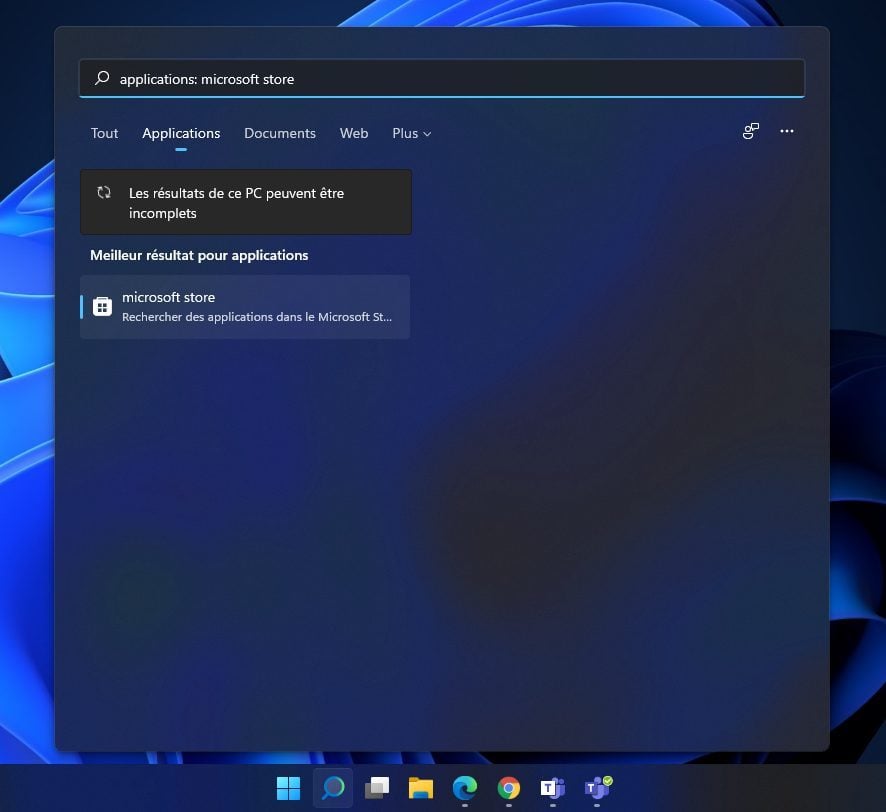The height and width of the screenshot is (812, 886).
Task: Click the taskbar Search icon
Action: pos(333,788)
